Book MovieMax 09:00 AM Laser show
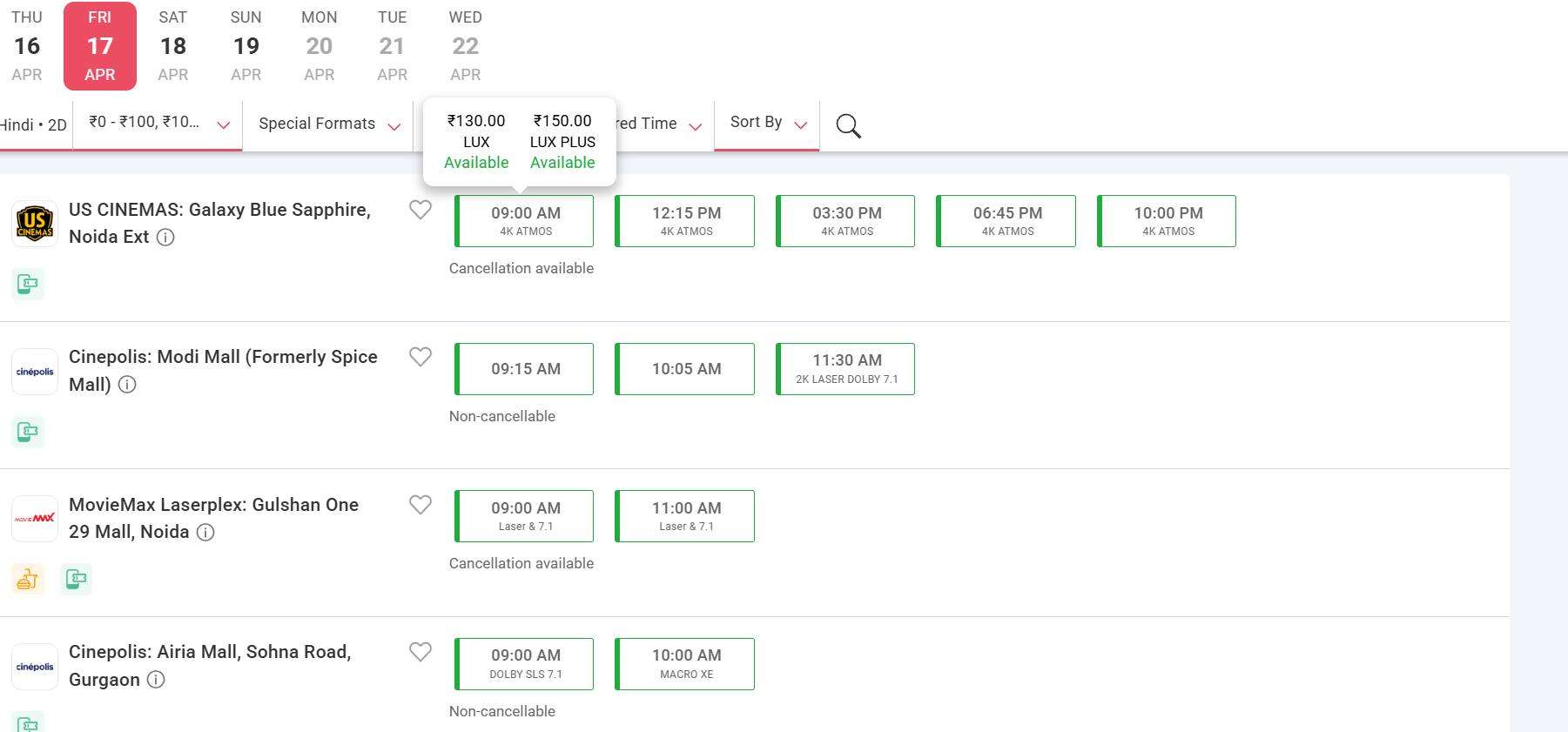This screenshot has width=1568, height=732. pyautogui.click(x=524, y=516)
